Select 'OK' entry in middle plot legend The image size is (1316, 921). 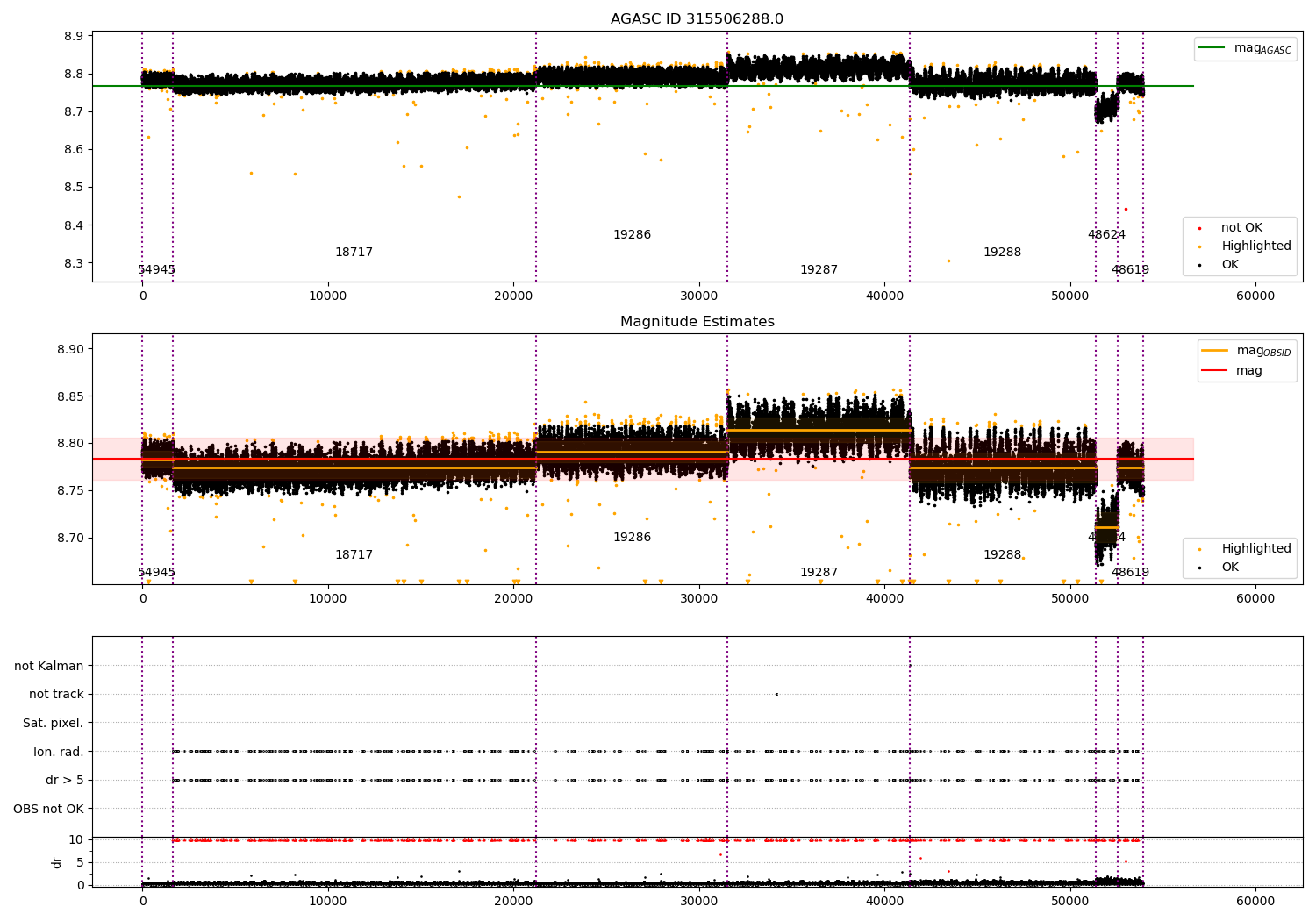(x=1220, y=568)
